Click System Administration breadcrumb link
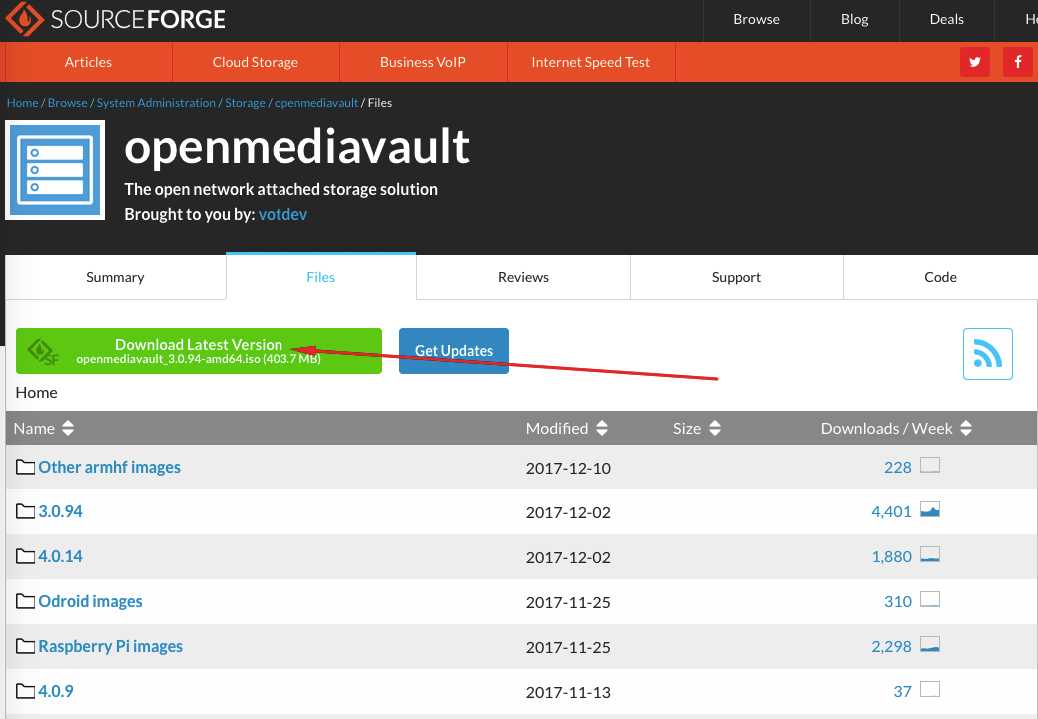Viewport: 1038px width, 719px height. [x=156, y=103]
